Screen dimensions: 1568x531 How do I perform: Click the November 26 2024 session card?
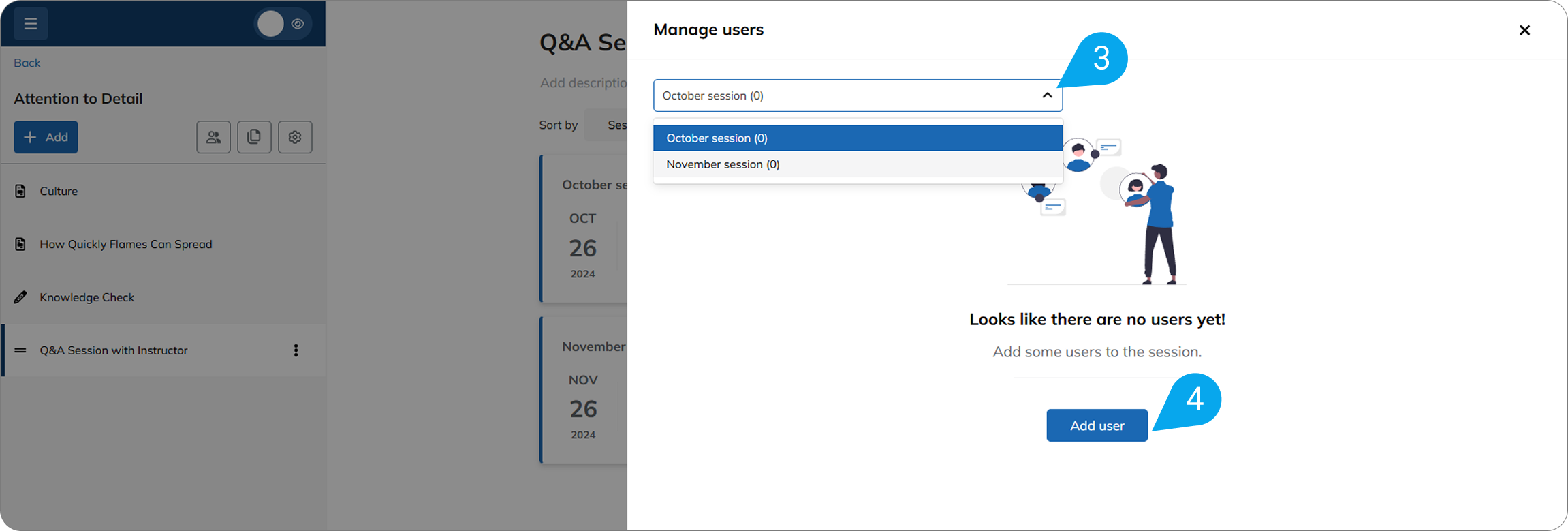(x=584, y=390)
